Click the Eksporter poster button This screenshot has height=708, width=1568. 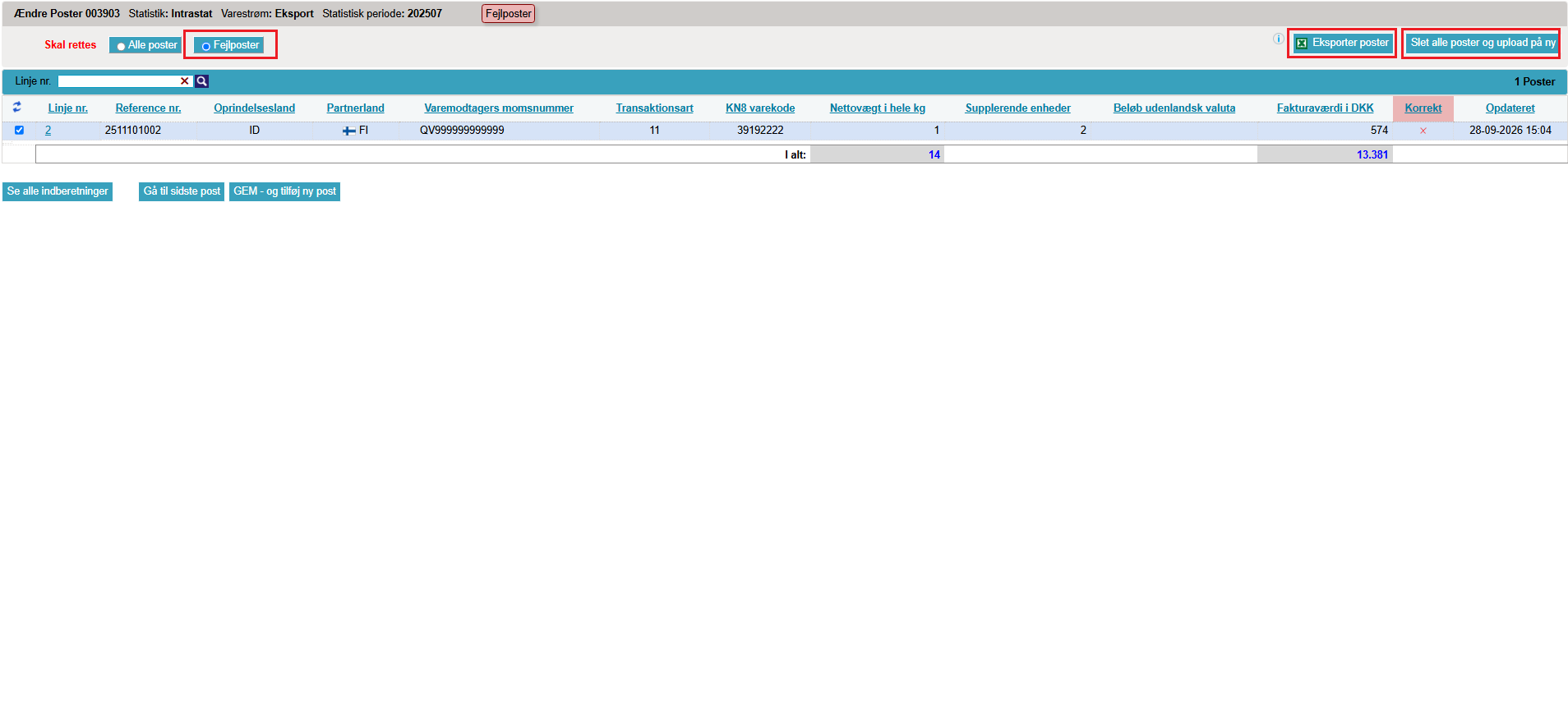(x=1342, y=43)
